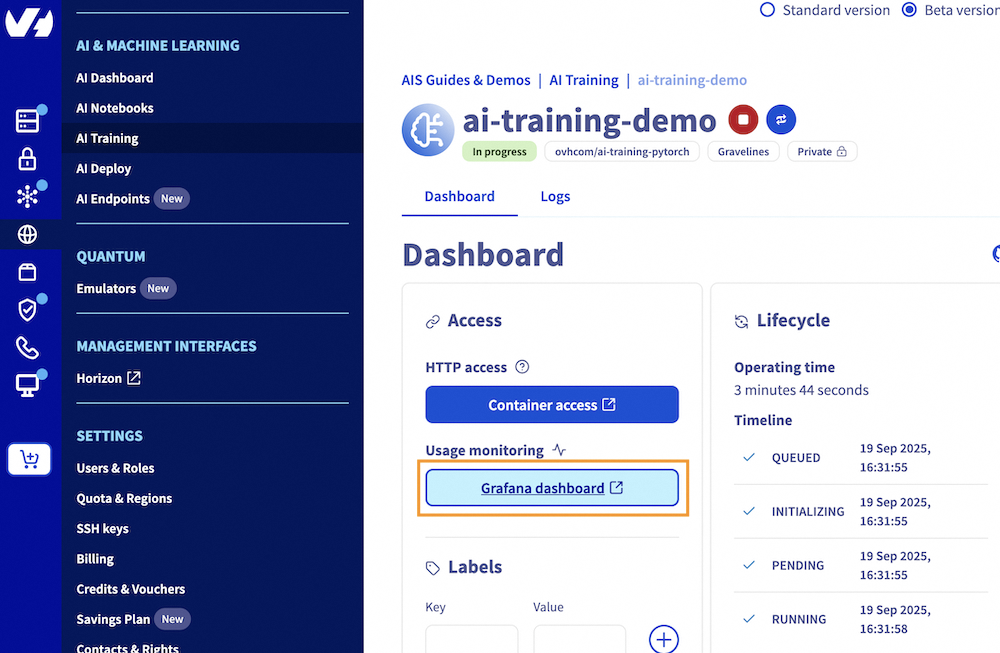This screenshot has height=653, width=1000.
Task: Select the Beta version radio button
Action: point(909,10)
